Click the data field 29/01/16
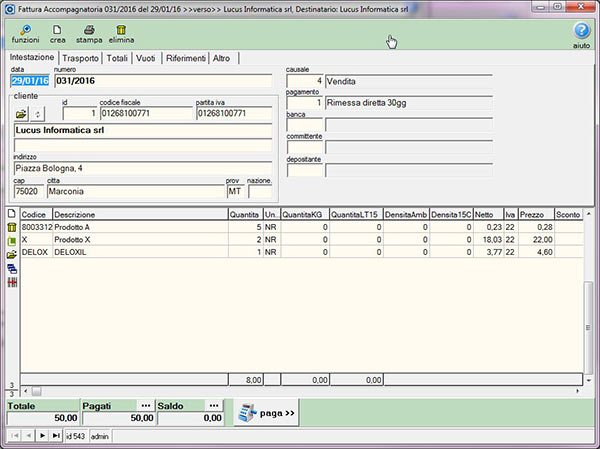 click(x=30, y=81)
